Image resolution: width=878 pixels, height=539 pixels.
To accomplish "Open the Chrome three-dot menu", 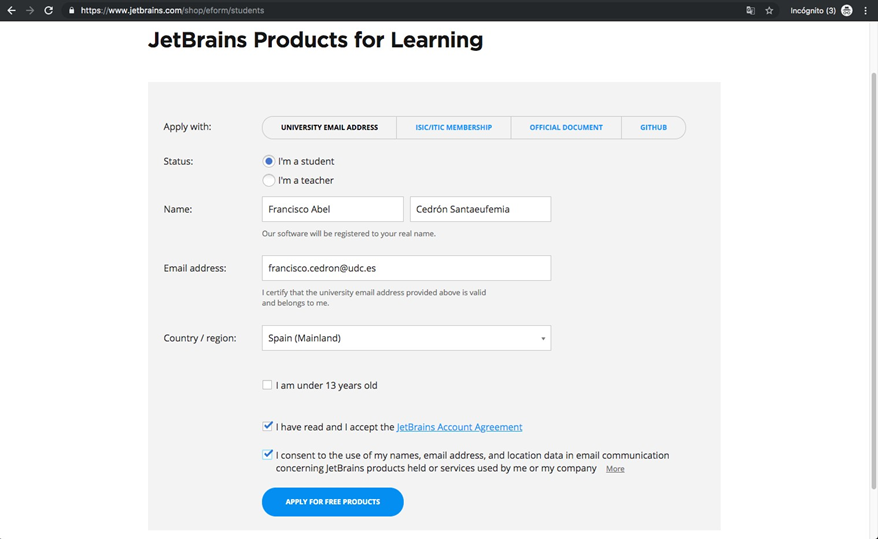I will 866,10.
